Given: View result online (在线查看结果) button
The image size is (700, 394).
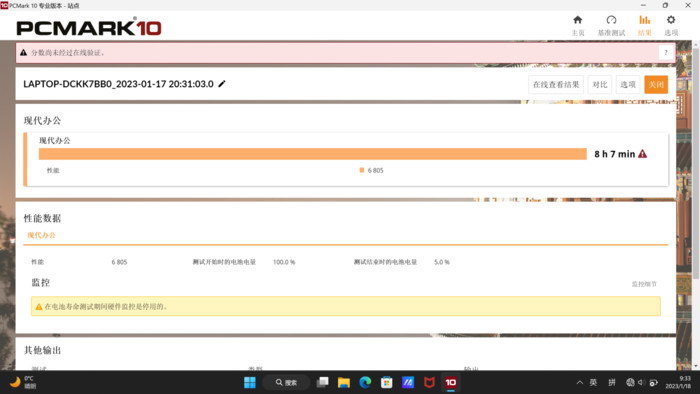Looking at the screenshot, I should [x=556, y=84].
